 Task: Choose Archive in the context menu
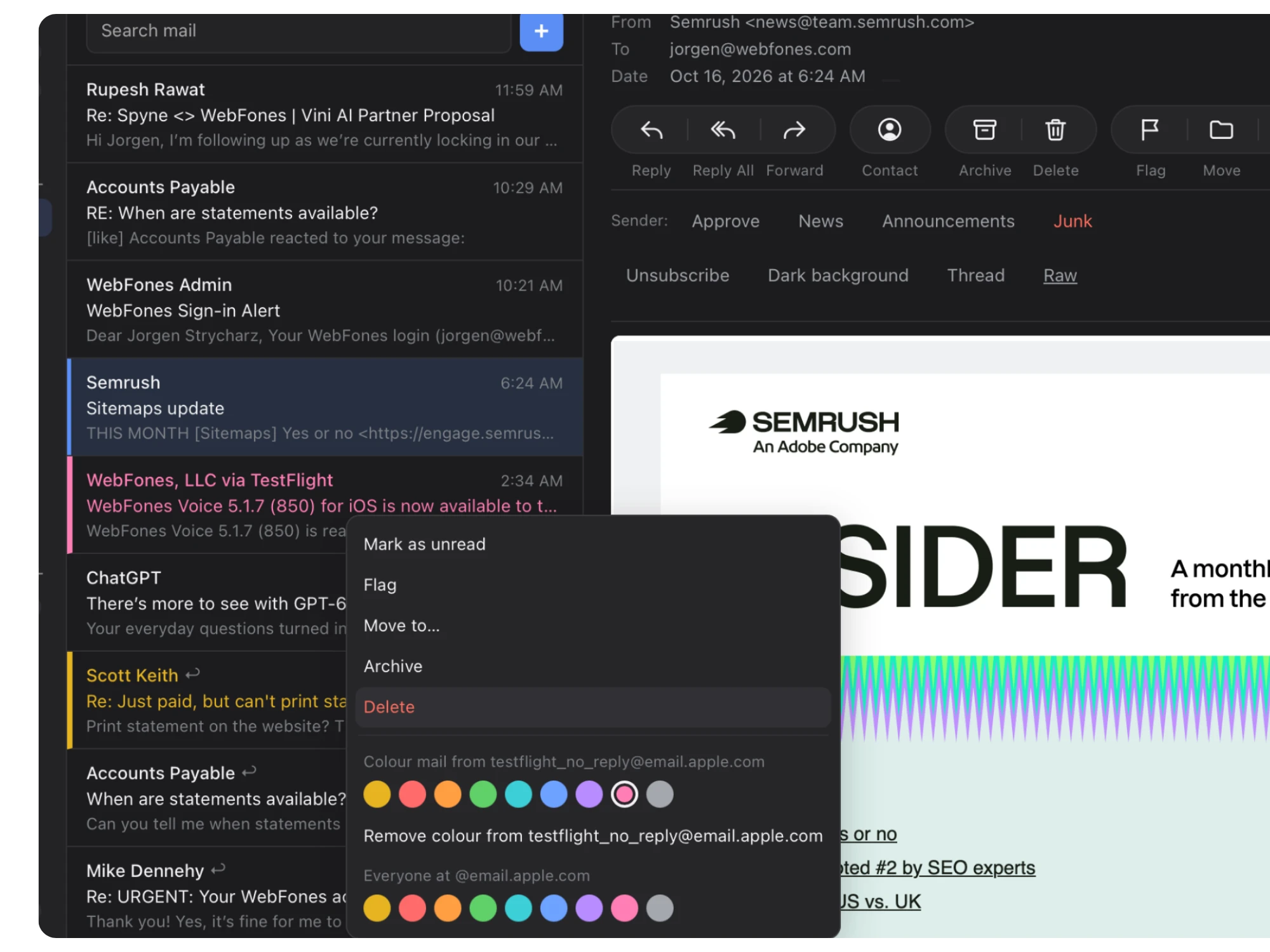(x=593, y=666)
